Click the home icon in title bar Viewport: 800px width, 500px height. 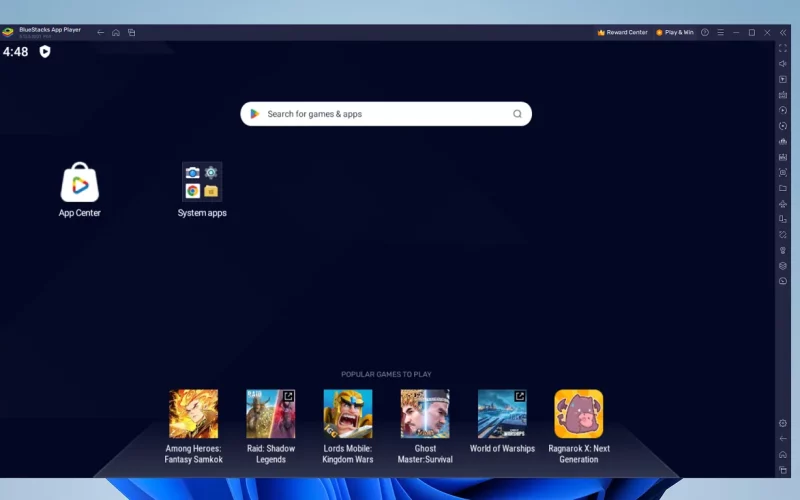point(116,32)
